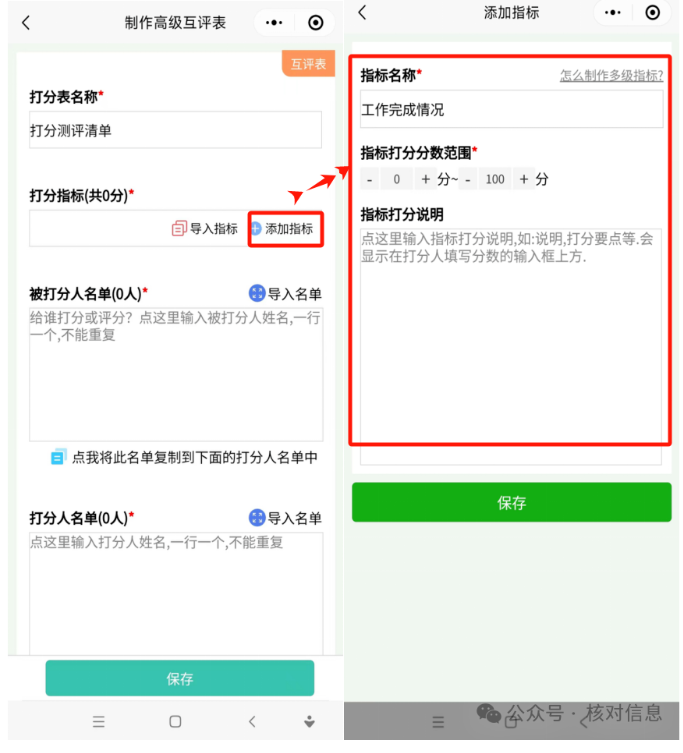Screen dimensions: 683x753
Task: Focus the 打分表名称 field with 打分测评清单
Action: pos(175,130)
